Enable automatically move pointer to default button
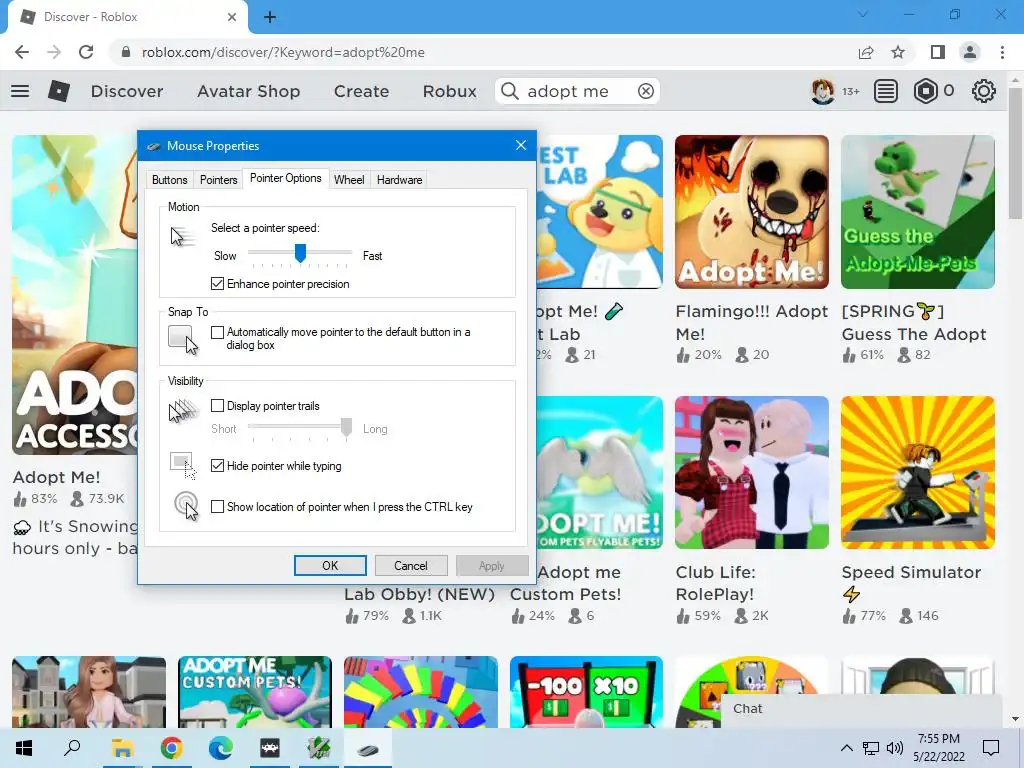The width and height of the screenshot is (1024, 768). (217, 332)
